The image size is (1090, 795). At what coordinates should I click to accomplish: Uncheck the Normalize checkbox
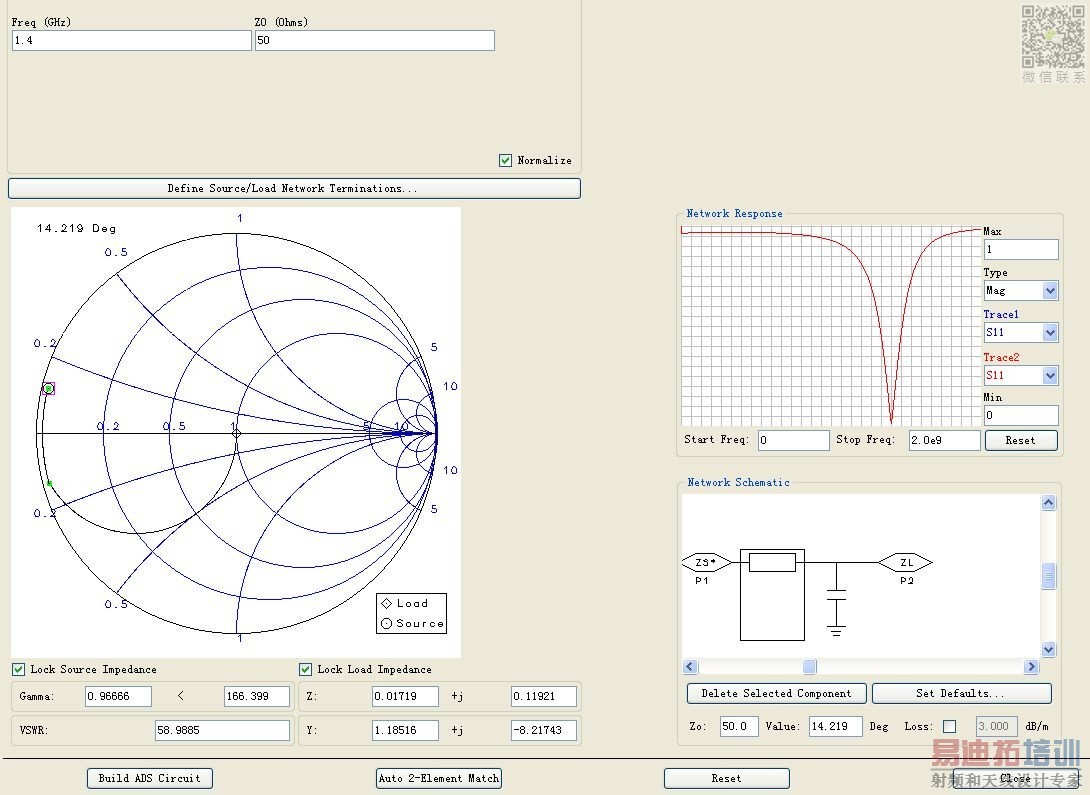[x=506, y=160]
